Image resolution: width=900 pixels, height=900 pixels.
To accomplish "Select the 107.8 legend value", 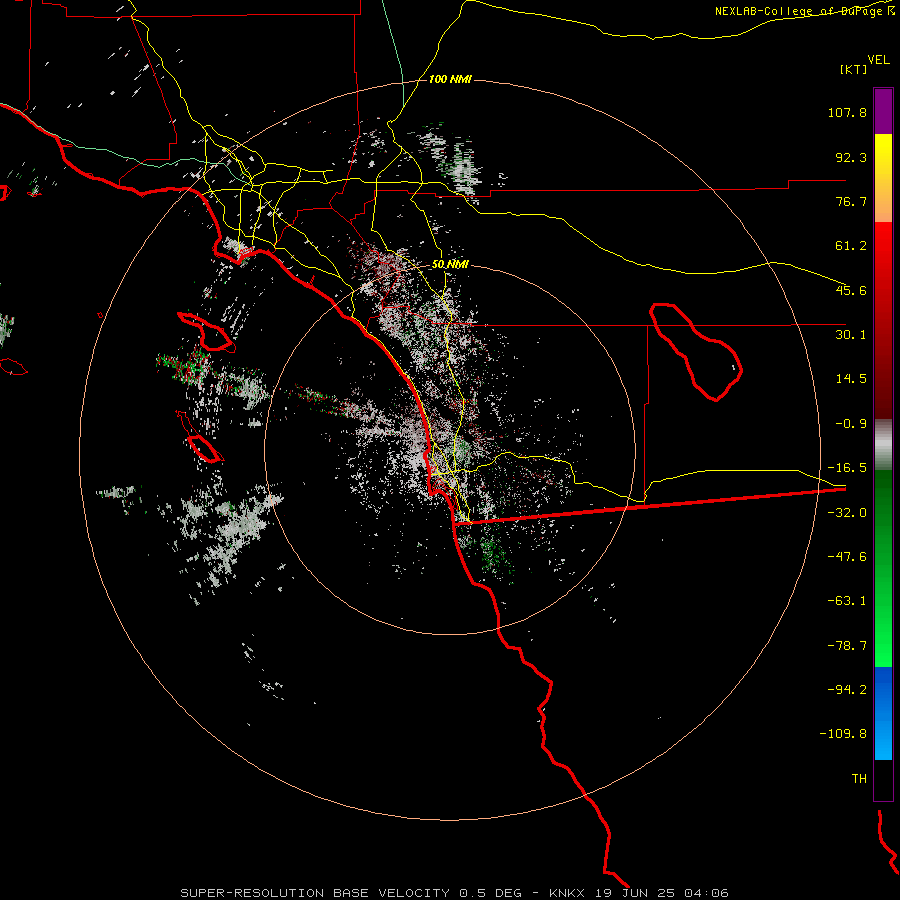I will tap(847, 112).
